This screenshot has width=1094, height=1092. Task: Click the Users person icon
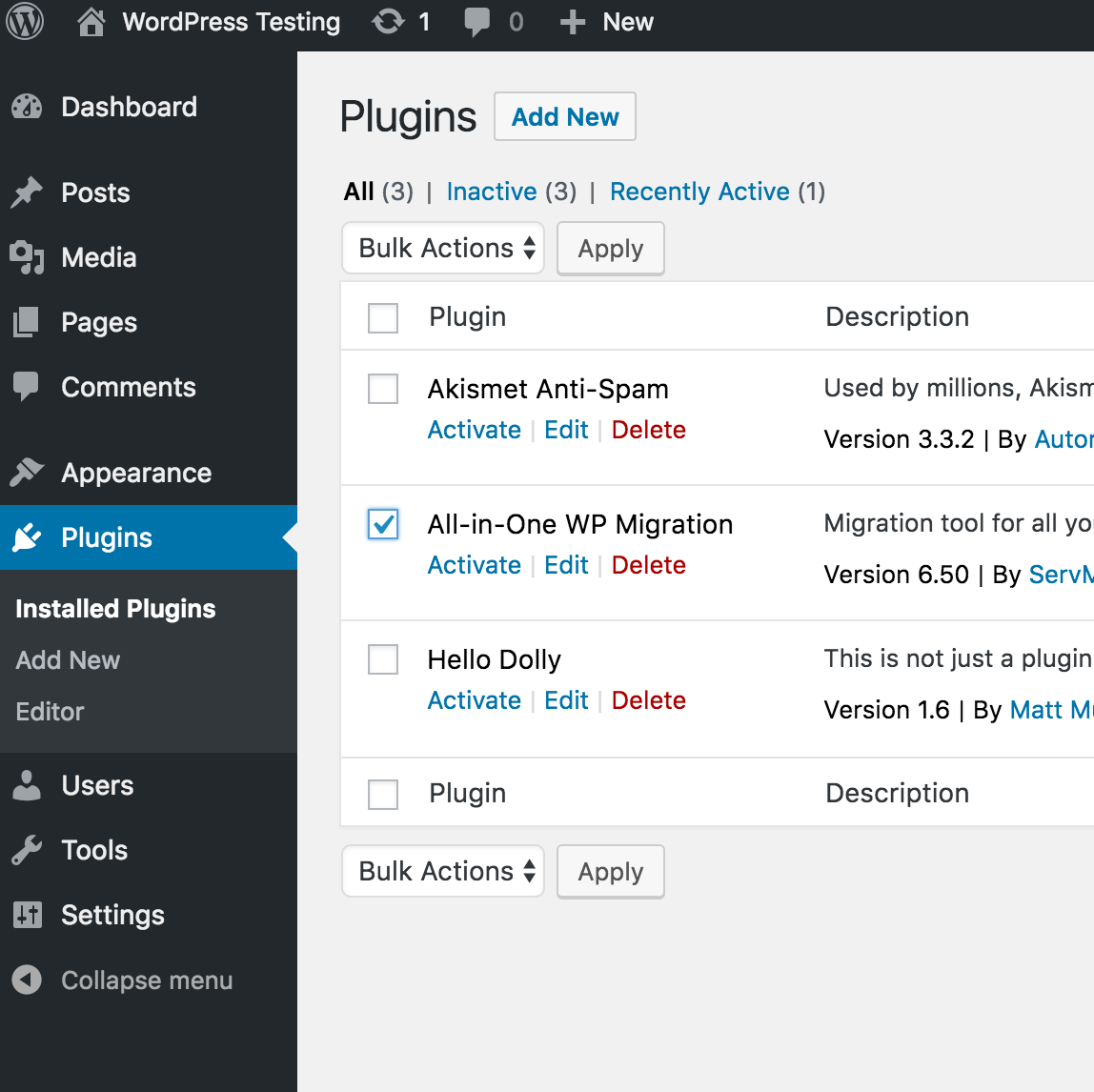[28, 786]
